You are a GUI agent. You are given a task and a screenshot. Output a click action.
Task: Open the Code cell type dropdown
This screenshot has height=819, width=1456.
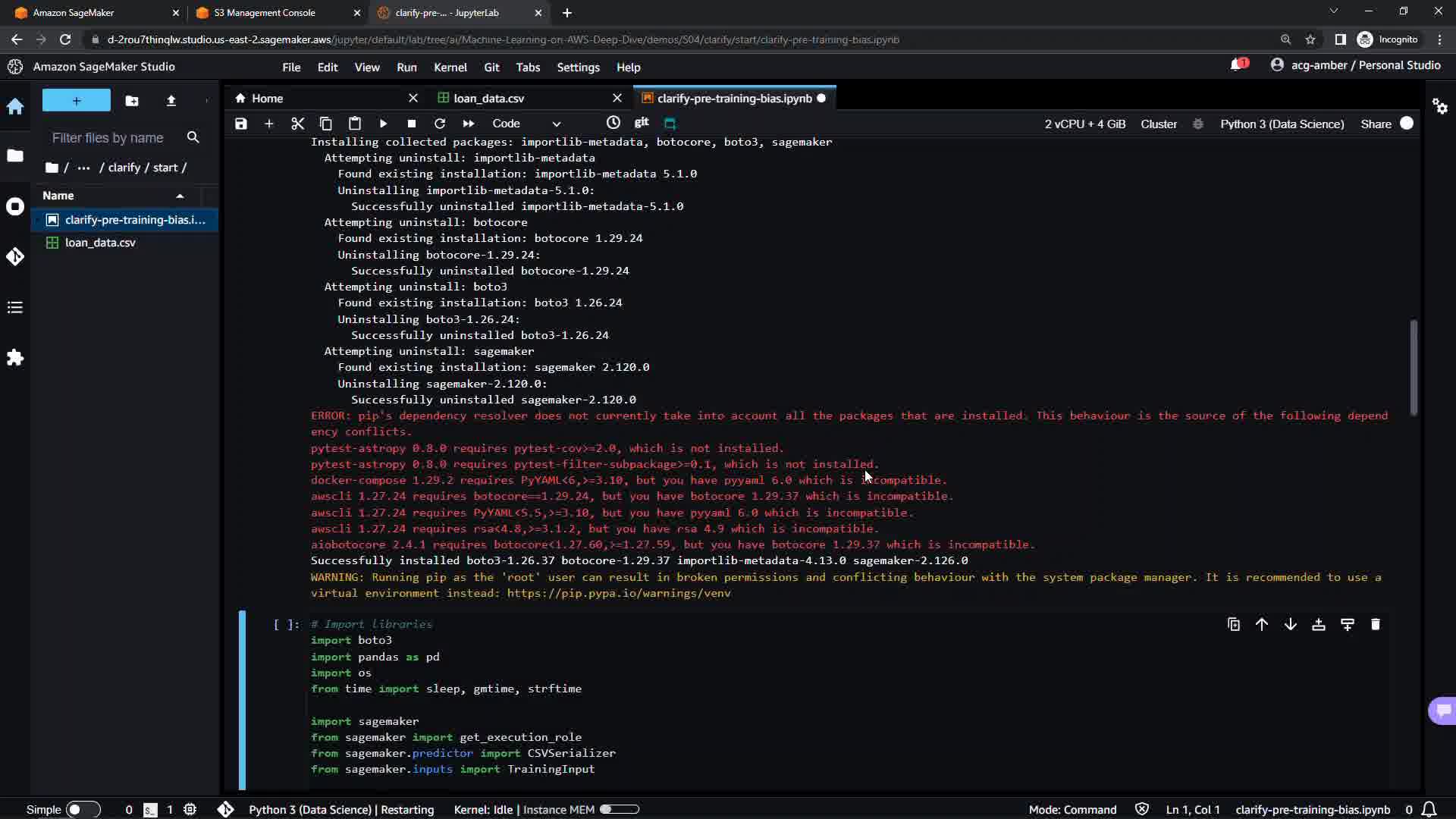pos(526,124)
